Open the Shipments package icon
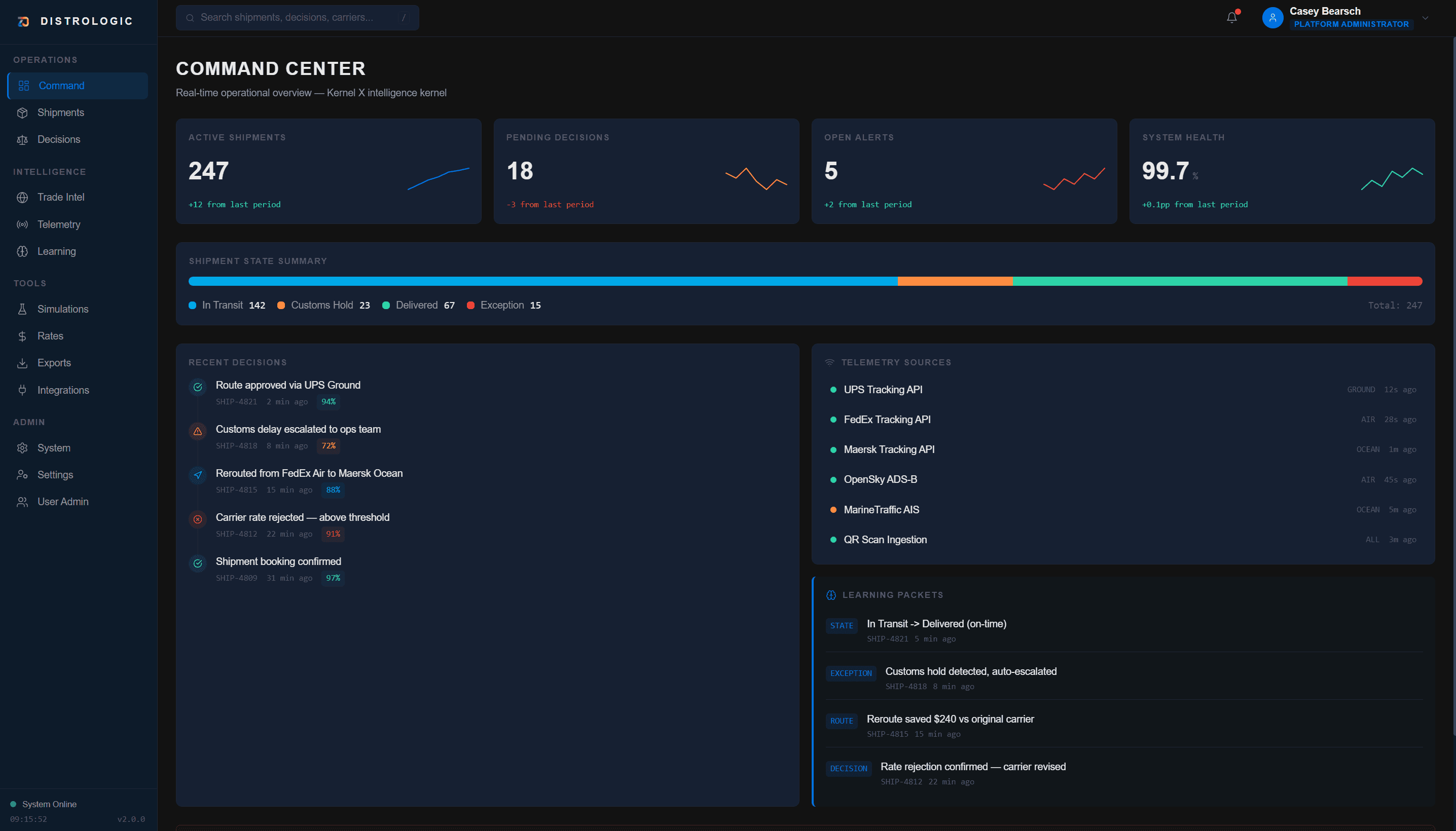 click(x=23, y=112)
